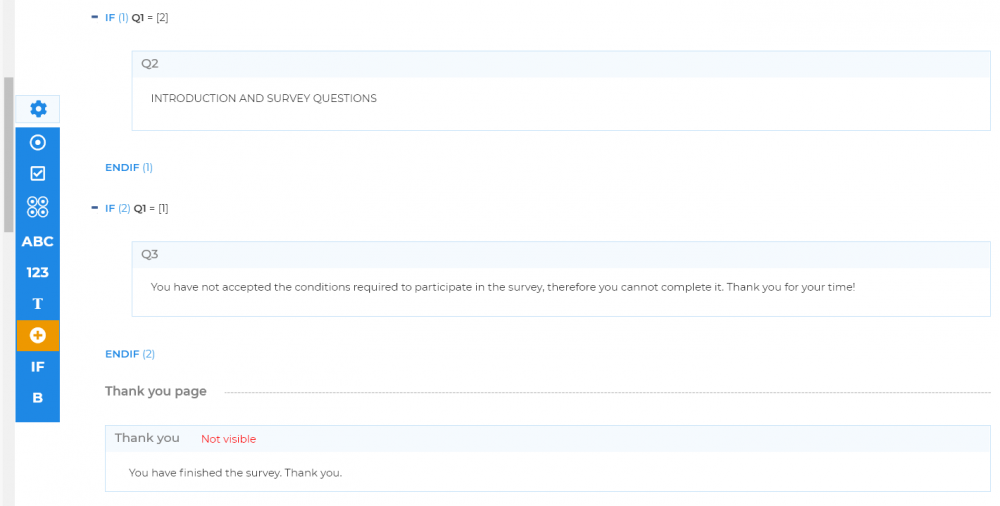Click the ENDIF (1) label

click(129, 167)
